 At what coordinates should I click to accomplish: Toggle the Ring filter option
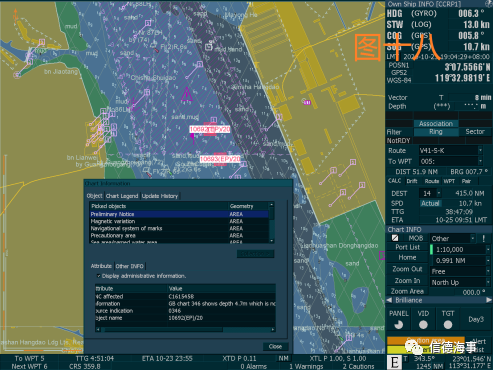(436, 132)
